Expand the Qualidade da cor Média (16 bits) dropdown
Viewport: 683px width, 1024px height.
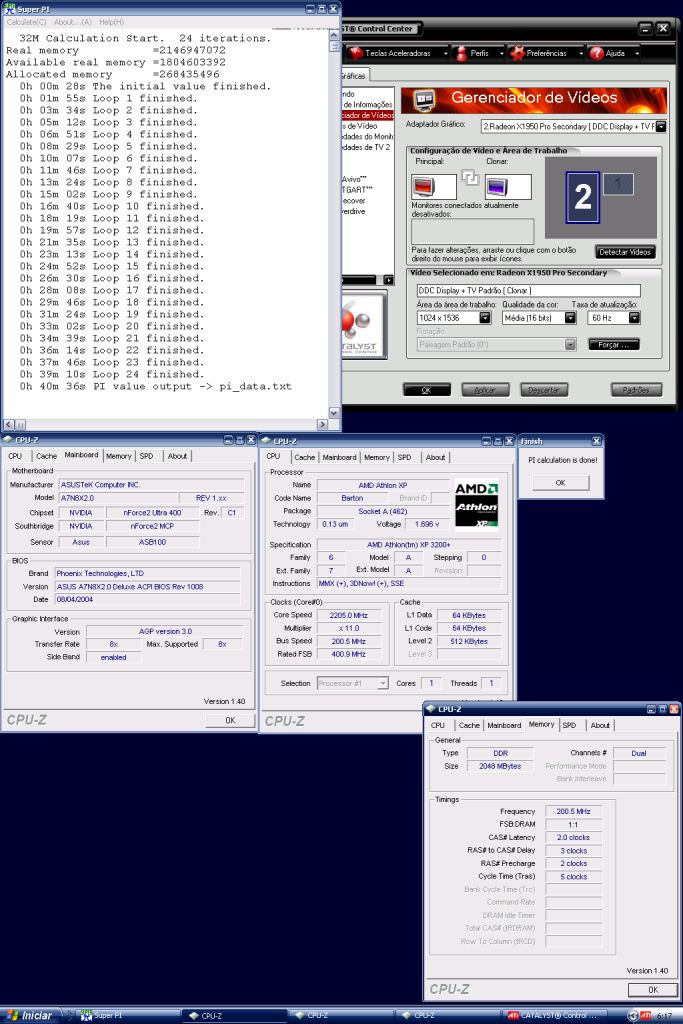click(x=571, y=318)
